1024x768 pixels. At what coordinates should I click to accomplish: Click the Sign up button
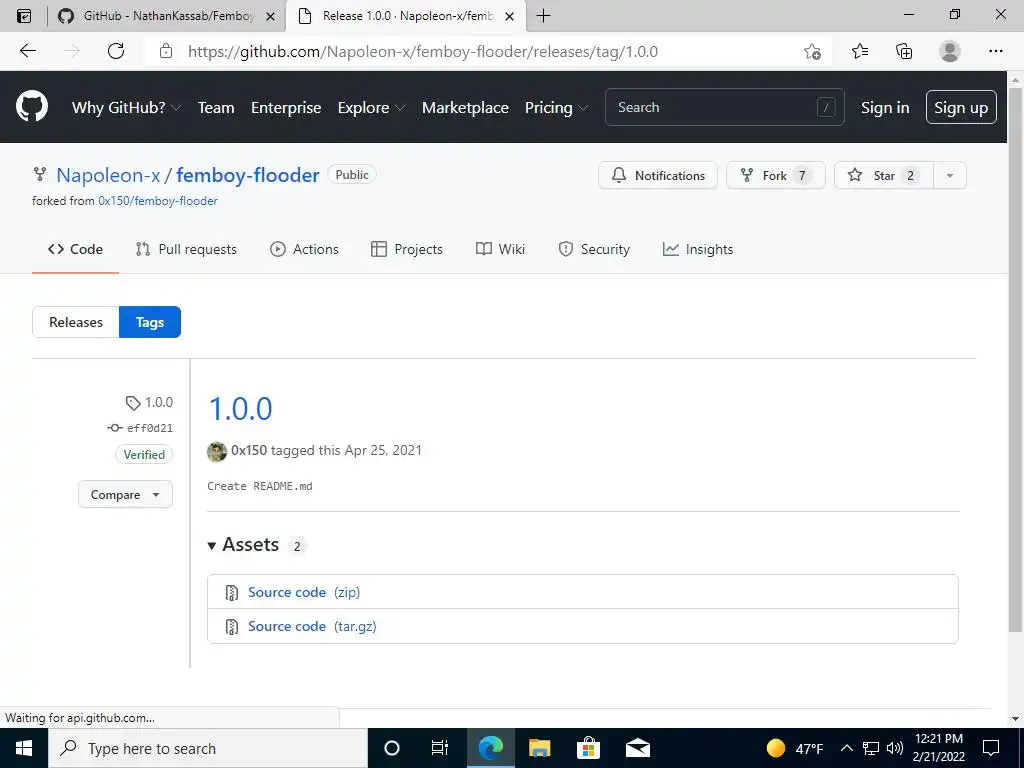(x=961, y=107)
